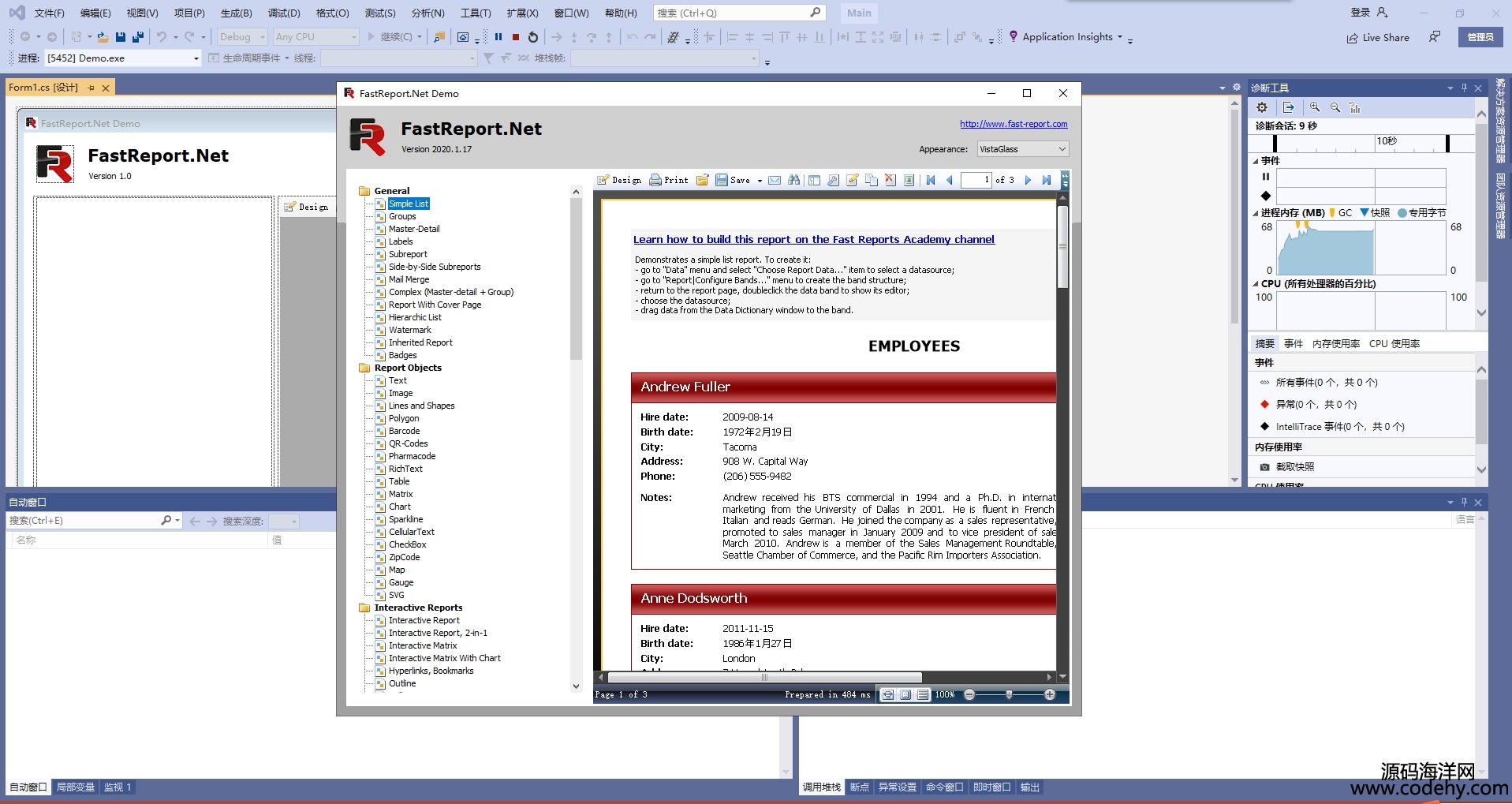The width and height of the screenshot is (1512, 804).
Task: Zoom in diagnostics timeline magnifier plus
Action: 1315,107
